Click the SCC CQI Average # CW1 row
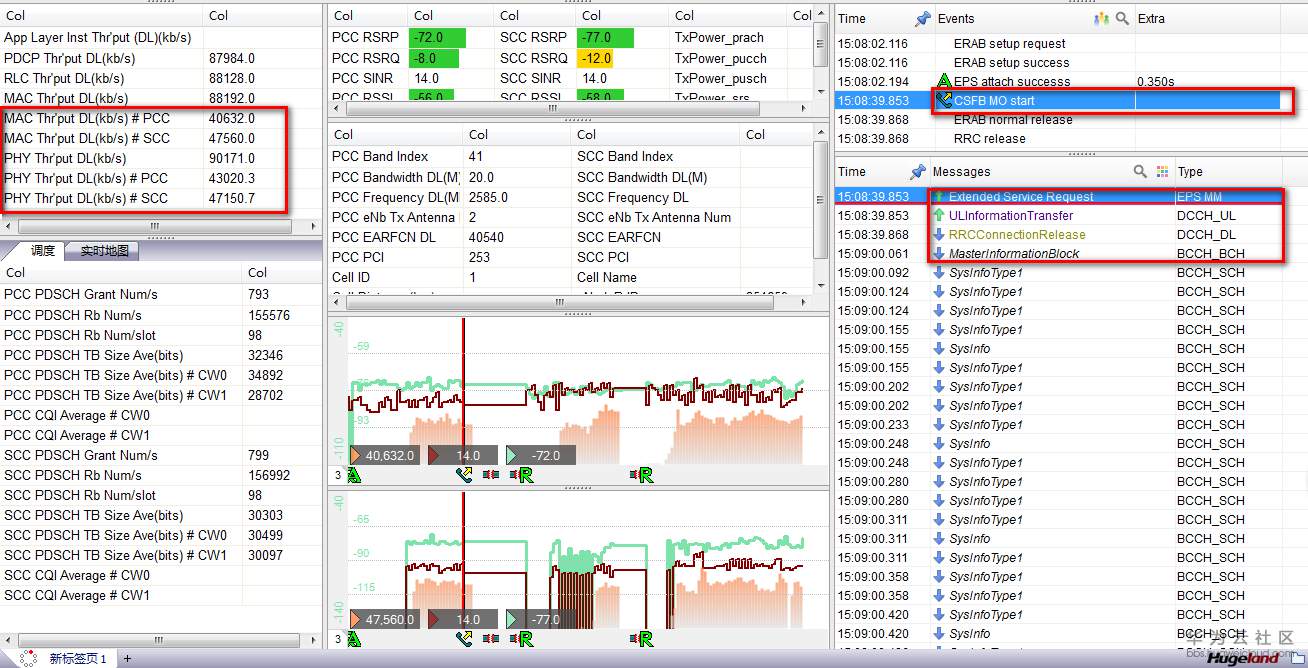Image resolution: width=1308 pixels, height=668 pixels. pyautogui.click(x=161, y=595)
